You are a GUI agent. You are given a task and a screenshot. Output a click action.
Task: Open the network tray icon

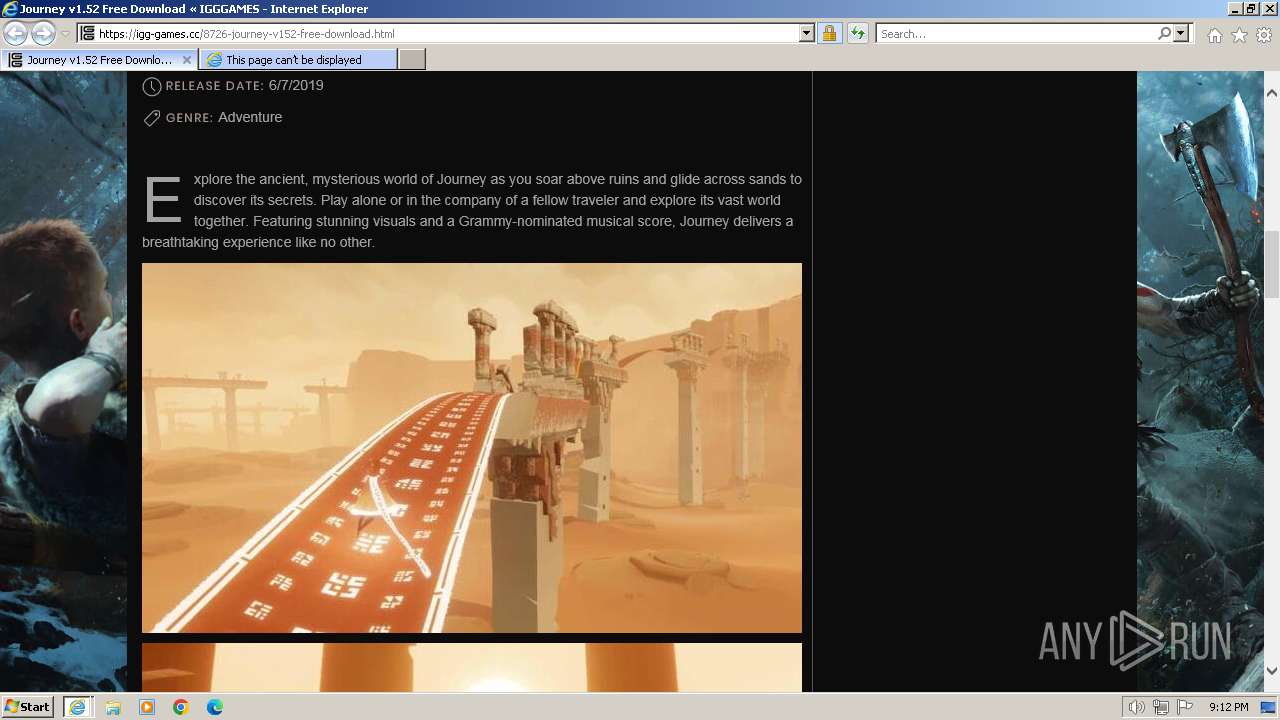click(1161, 707)
